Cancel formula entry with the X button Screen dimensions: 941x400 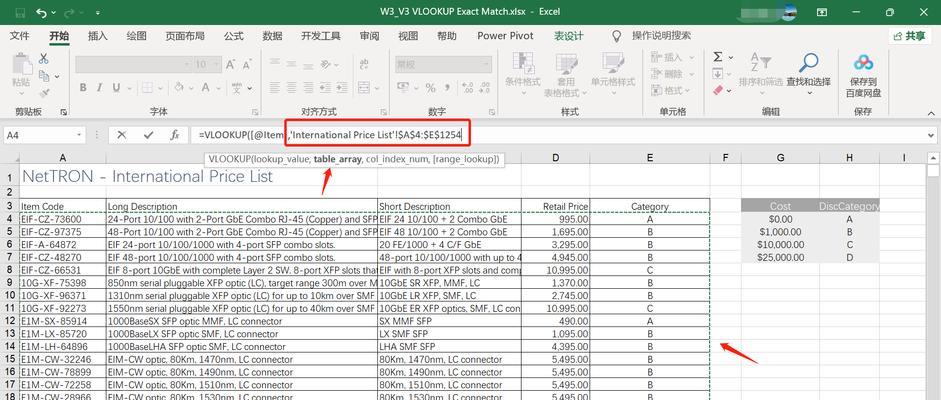tap(122, 136)
